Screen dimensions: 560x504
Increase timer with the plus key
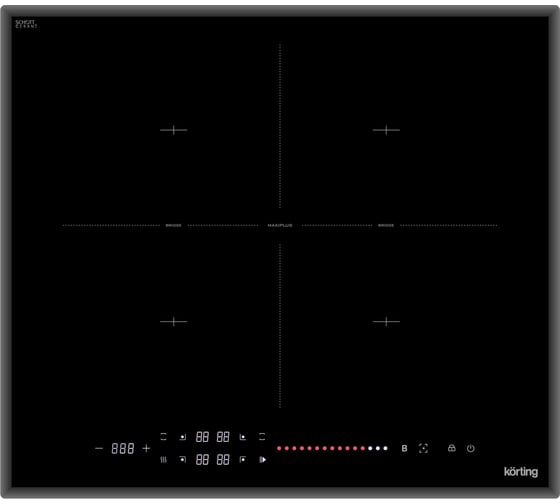point(146,448)
